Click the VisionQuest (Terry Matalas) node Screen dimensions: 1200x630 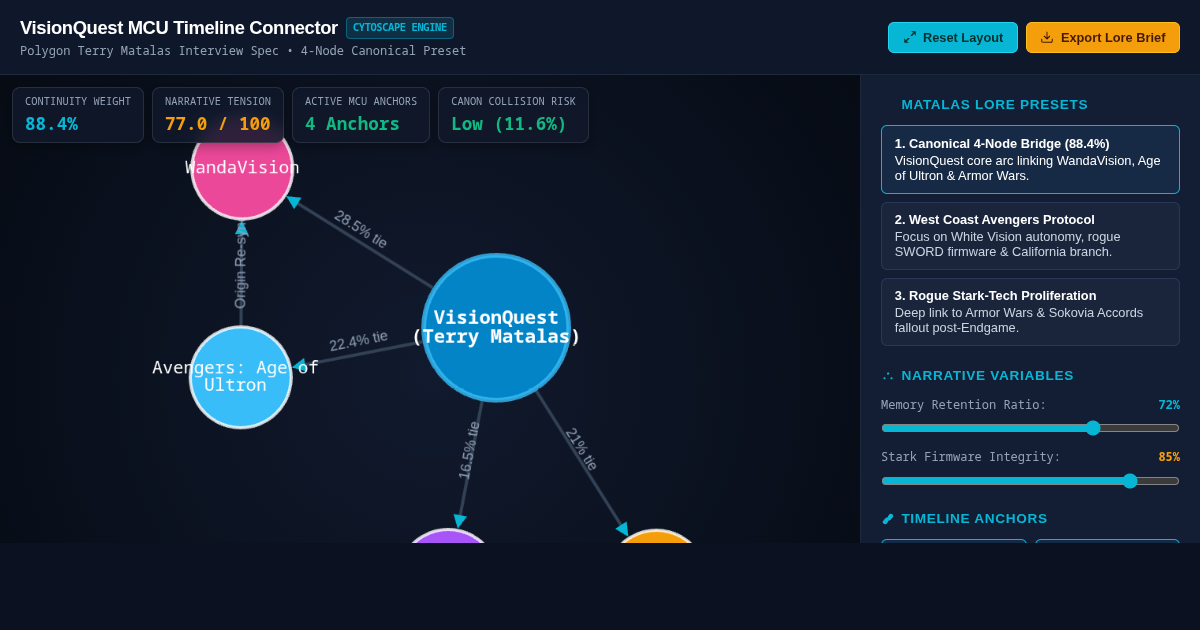point(496,328)
